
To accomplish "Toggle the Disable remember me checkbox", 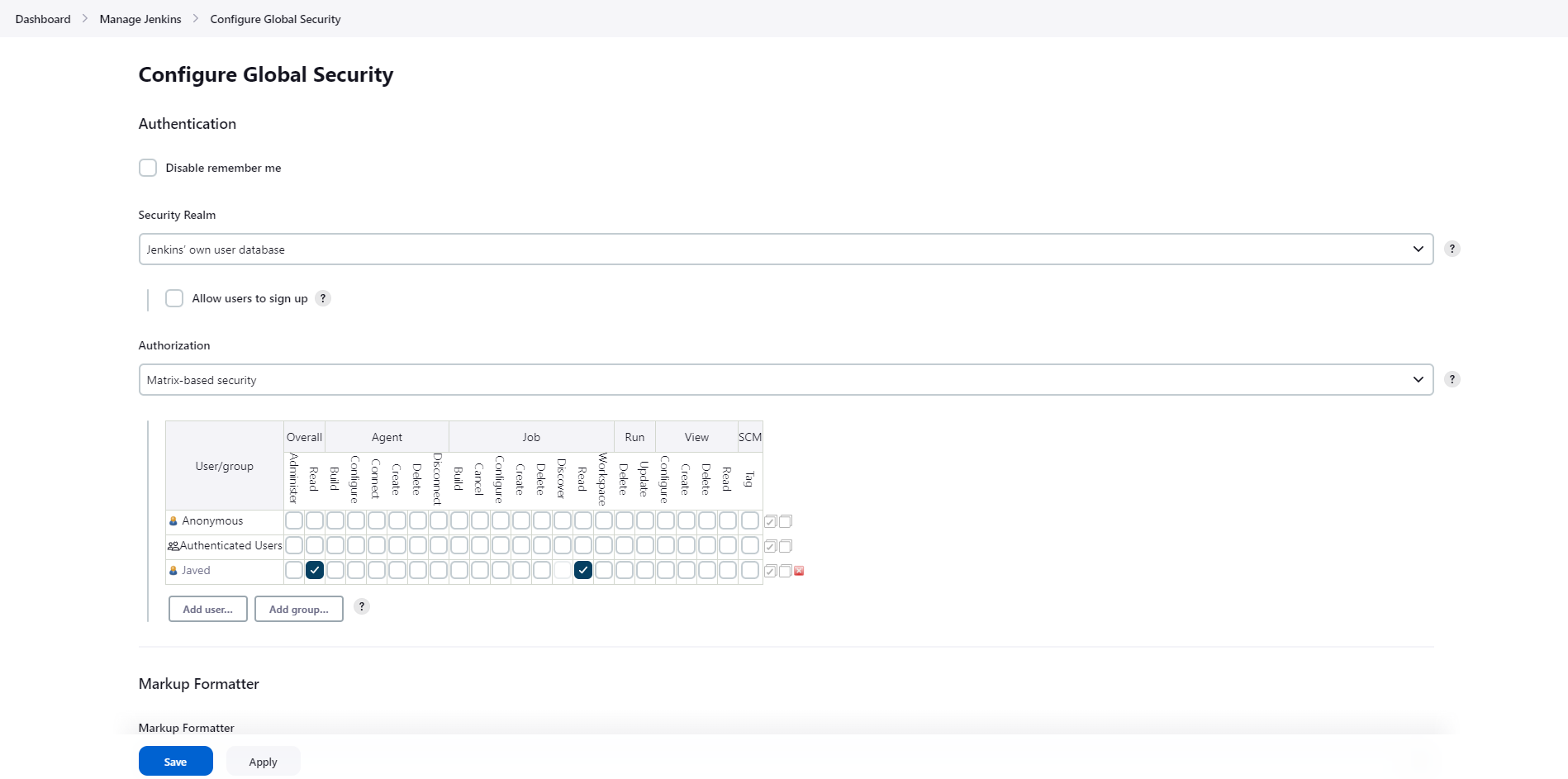I will pos(148,168).
